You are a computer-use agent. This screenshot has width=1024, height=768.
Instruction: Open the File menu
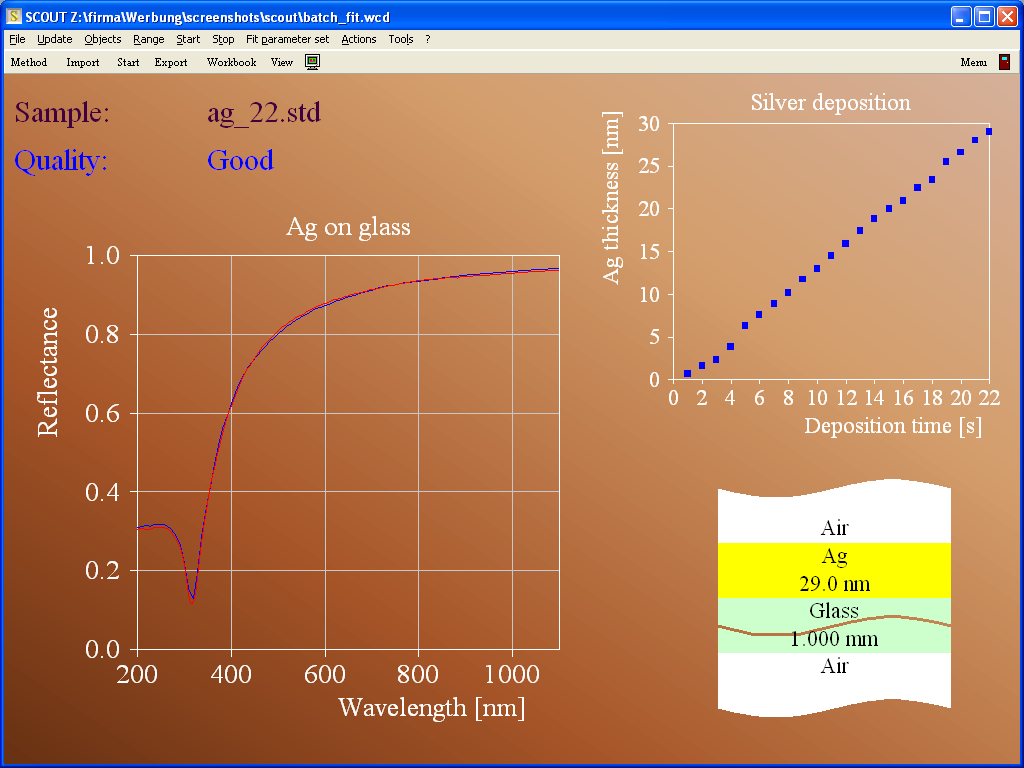coord(17,39)
